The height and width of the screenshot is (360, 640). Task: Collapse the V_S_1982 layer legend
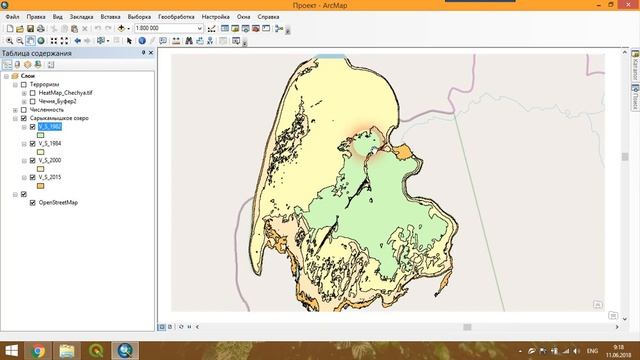pos(24,127)
